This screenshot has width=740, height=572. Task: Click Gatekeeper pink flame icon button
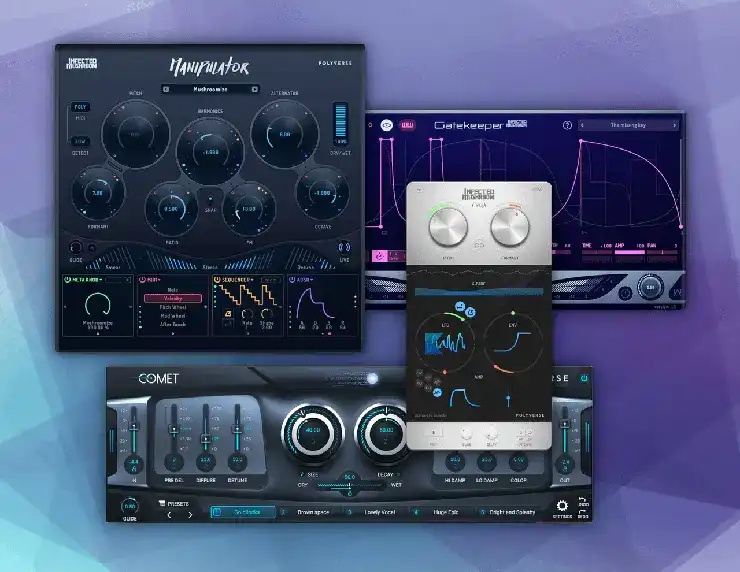(x=379, y=256)
